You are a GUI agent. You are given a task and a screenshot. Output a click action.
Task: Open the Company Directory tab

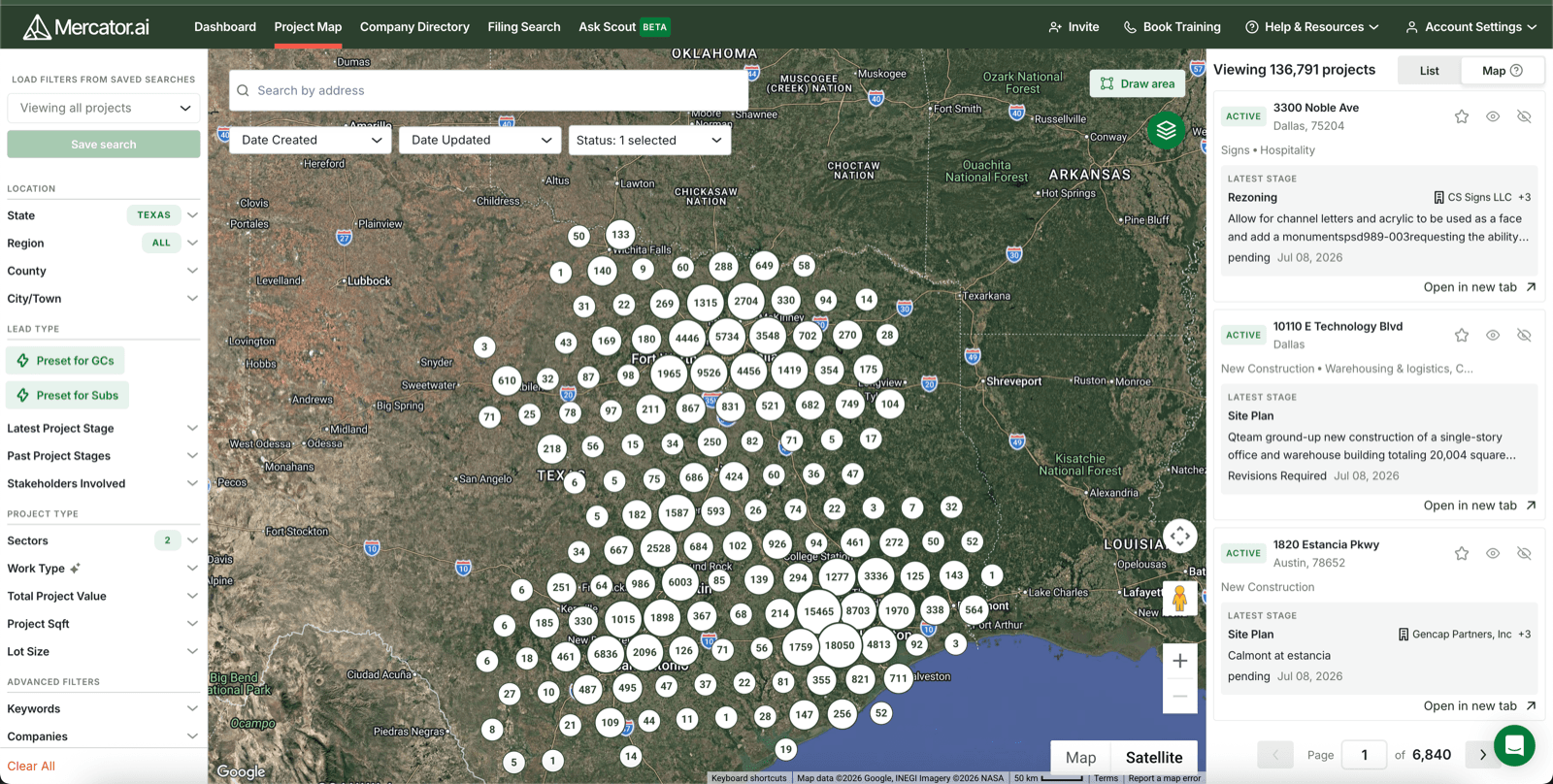[414, 27]
